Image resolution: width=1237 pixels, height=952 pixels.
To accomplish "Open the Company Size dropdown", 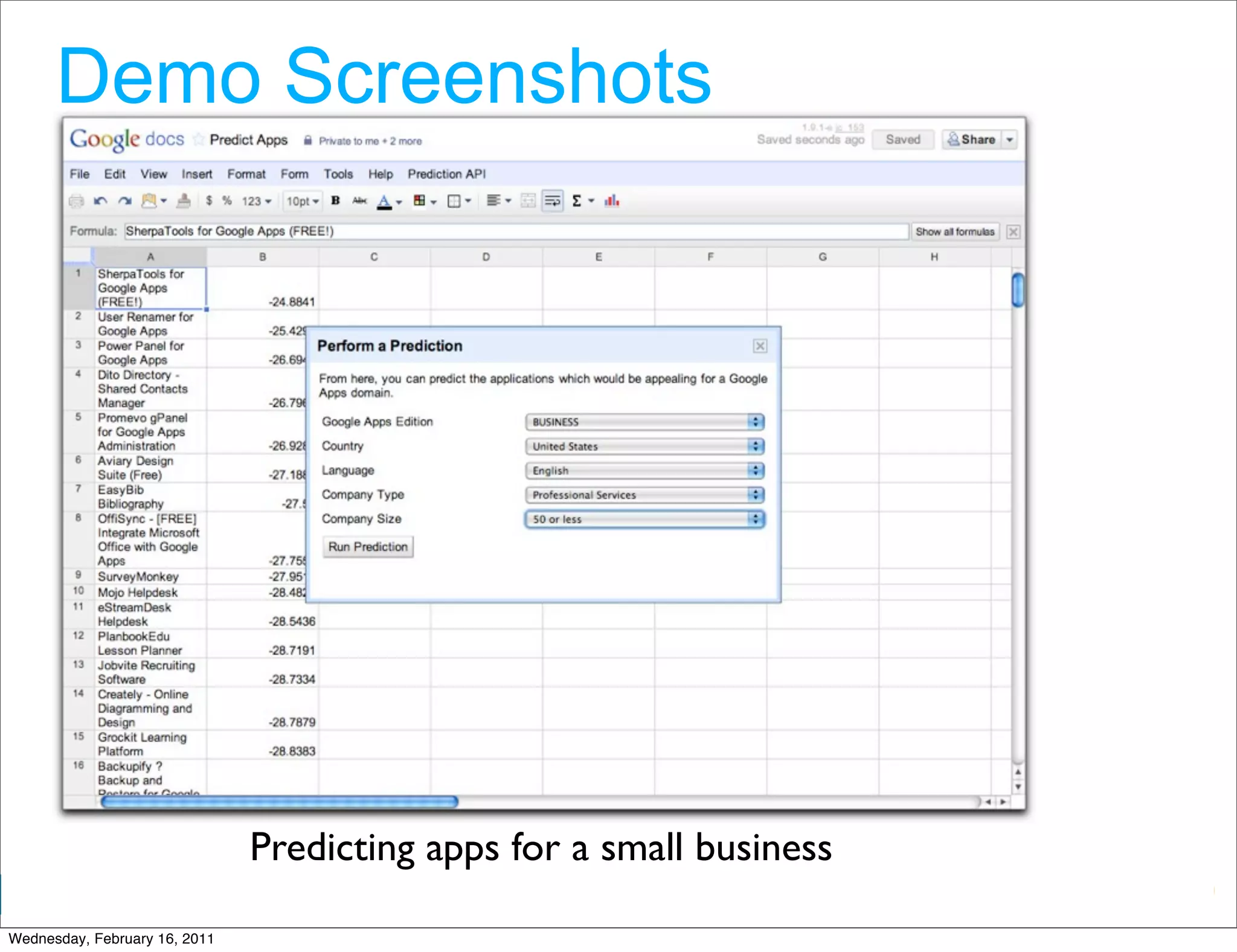I will click(x=645, y=519).
